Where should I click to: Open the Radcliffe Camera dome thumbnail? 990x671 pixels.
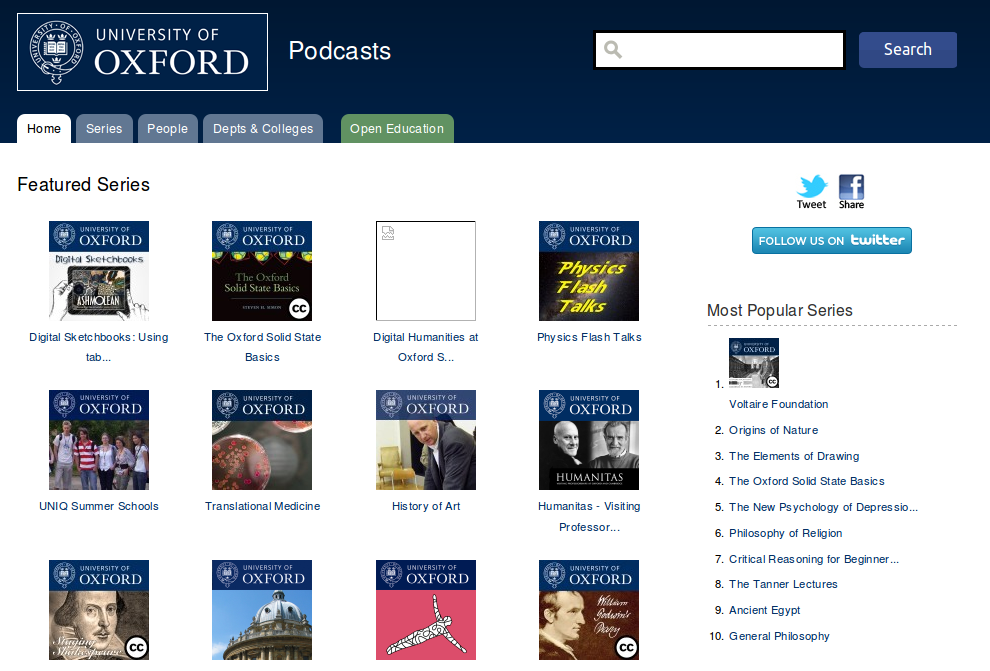tap(262, 610)
